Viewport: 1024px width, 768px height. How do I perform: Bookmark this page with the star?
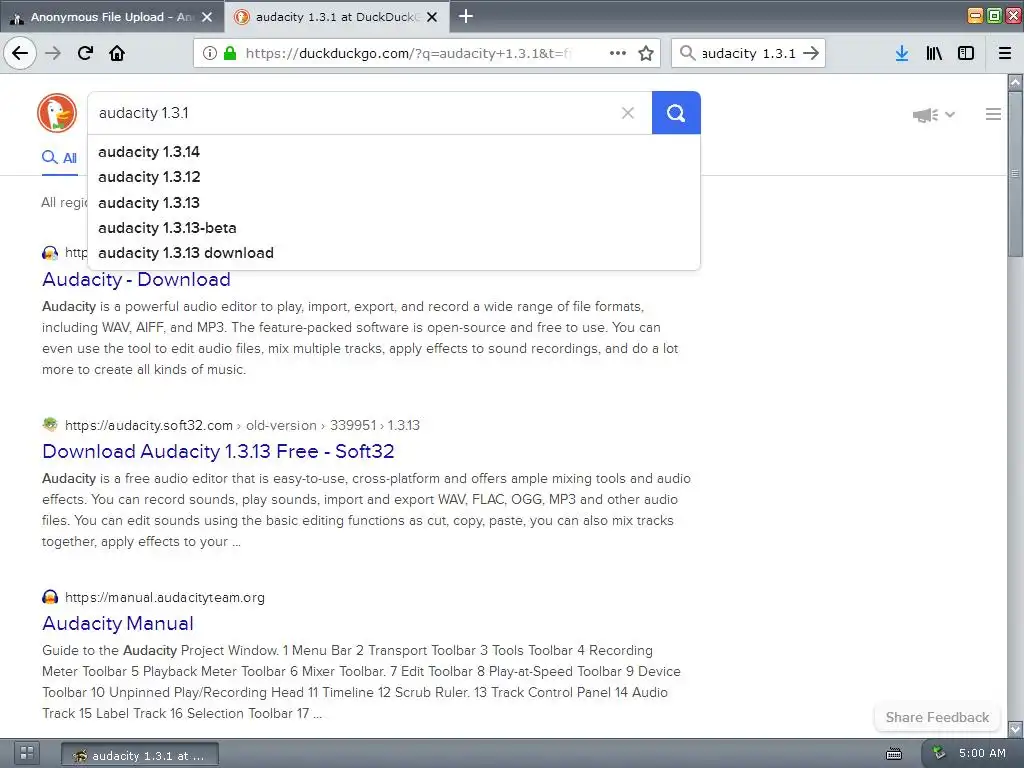[x=646, y=53]
